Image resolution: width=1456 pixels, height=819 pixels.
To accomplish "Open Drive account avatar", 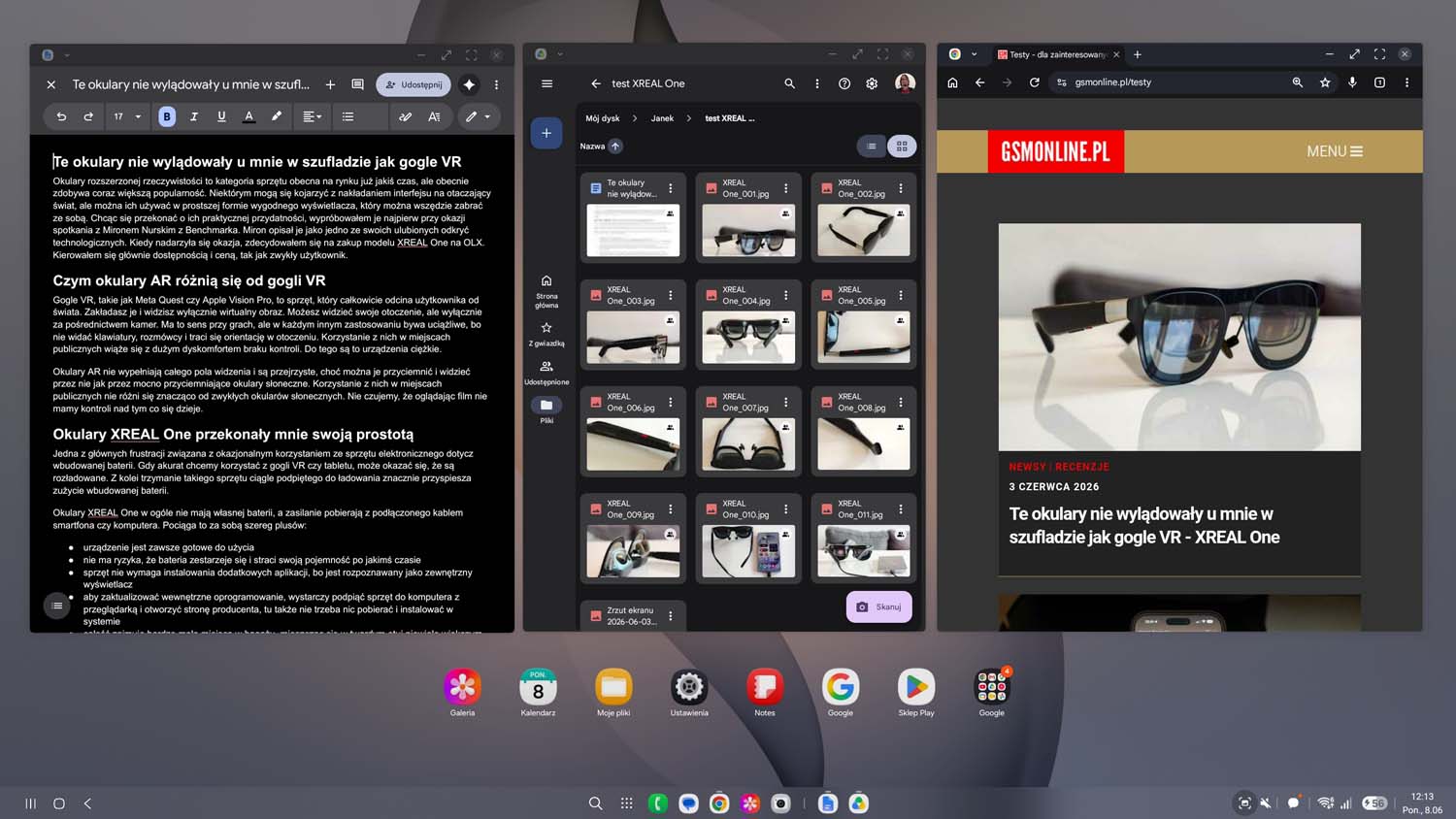I will click(x=905, y=83).
